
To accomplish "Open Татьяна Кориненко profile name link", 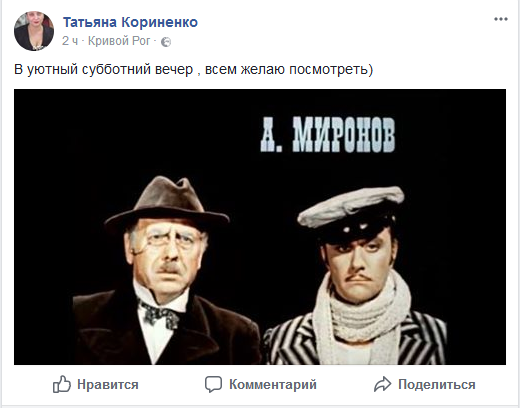I will point(130,22).
